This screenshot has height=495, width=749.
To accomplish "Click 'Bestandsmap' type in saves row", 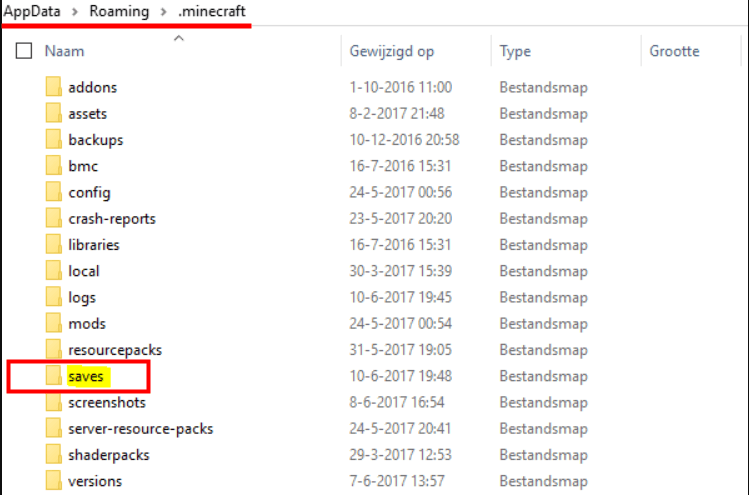I will [544, 377].
